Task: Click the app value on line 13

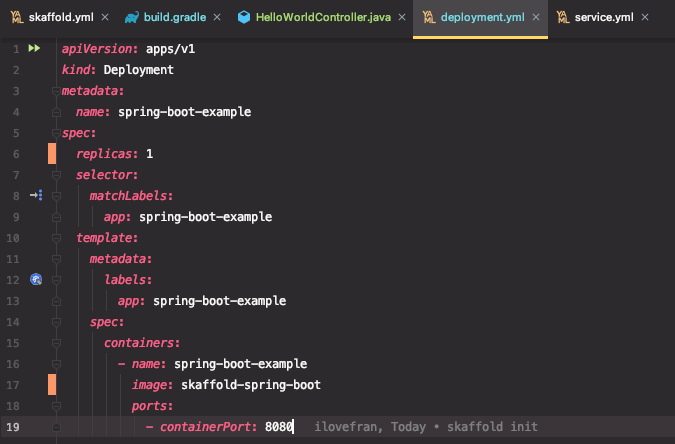Action: [220, 301]
